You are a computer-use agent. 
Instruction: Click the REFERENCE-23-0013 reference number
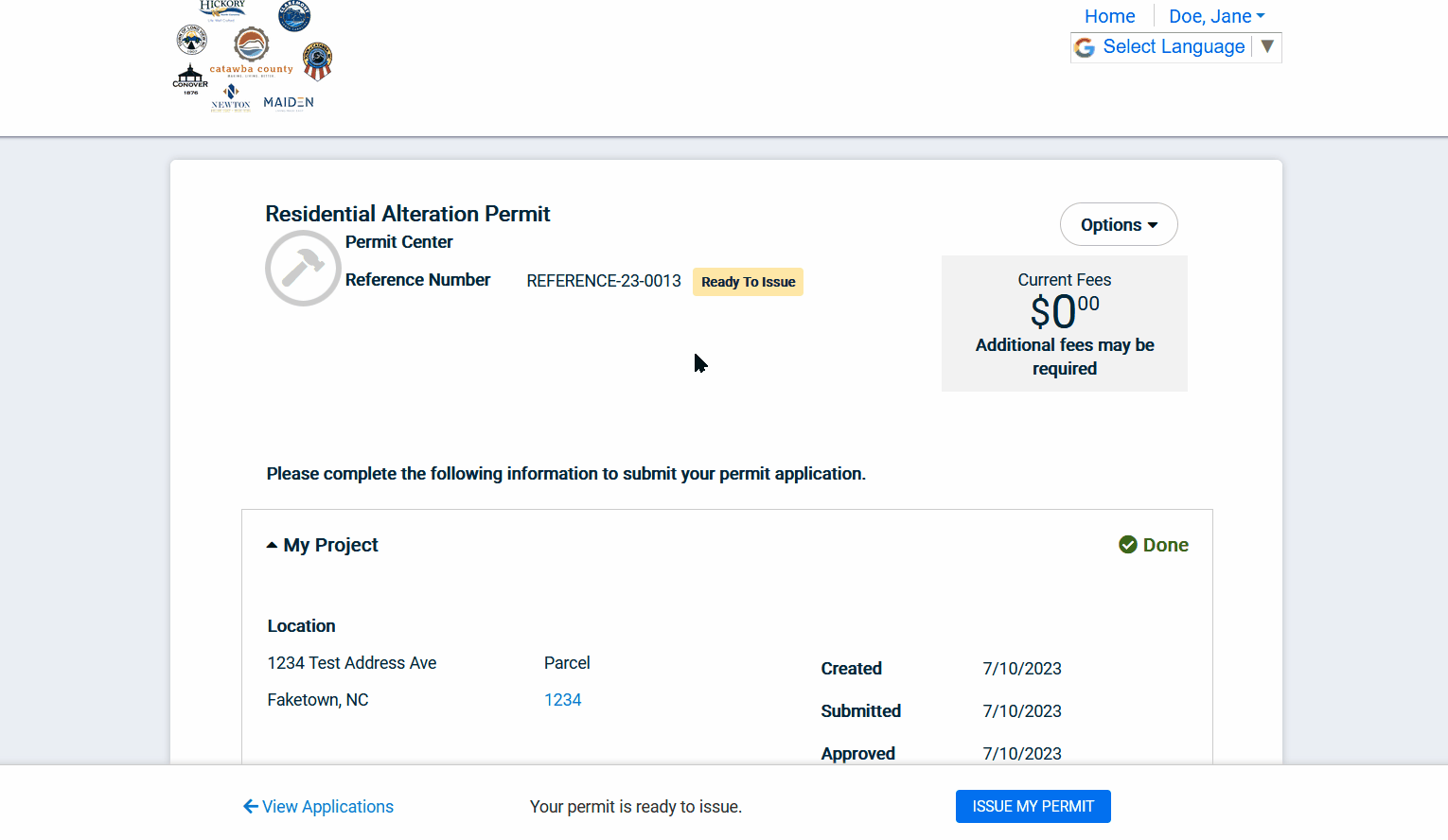pyautogui.click(x=604, y=281)
